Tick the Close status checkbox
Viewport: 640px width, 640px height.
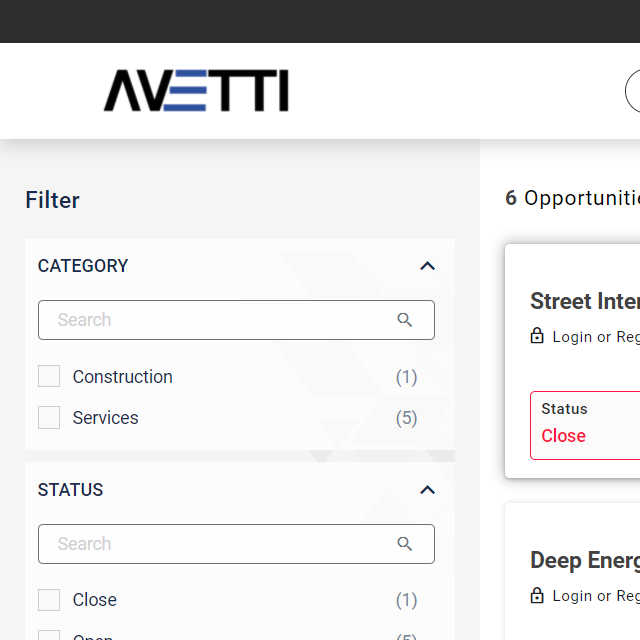[x=49, y=600]
